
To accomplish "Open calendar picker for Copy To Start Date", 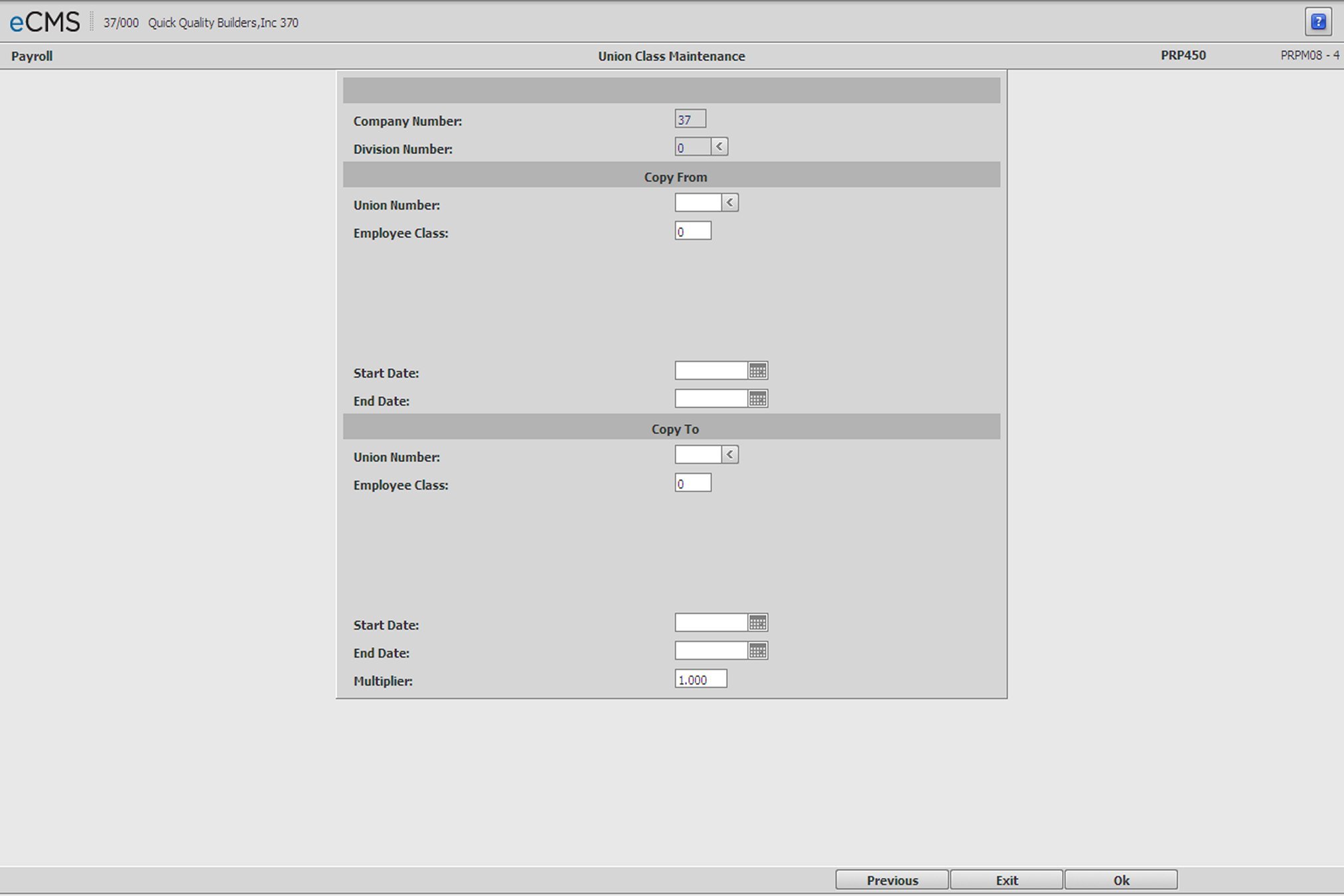I will [x=757, y=623].
